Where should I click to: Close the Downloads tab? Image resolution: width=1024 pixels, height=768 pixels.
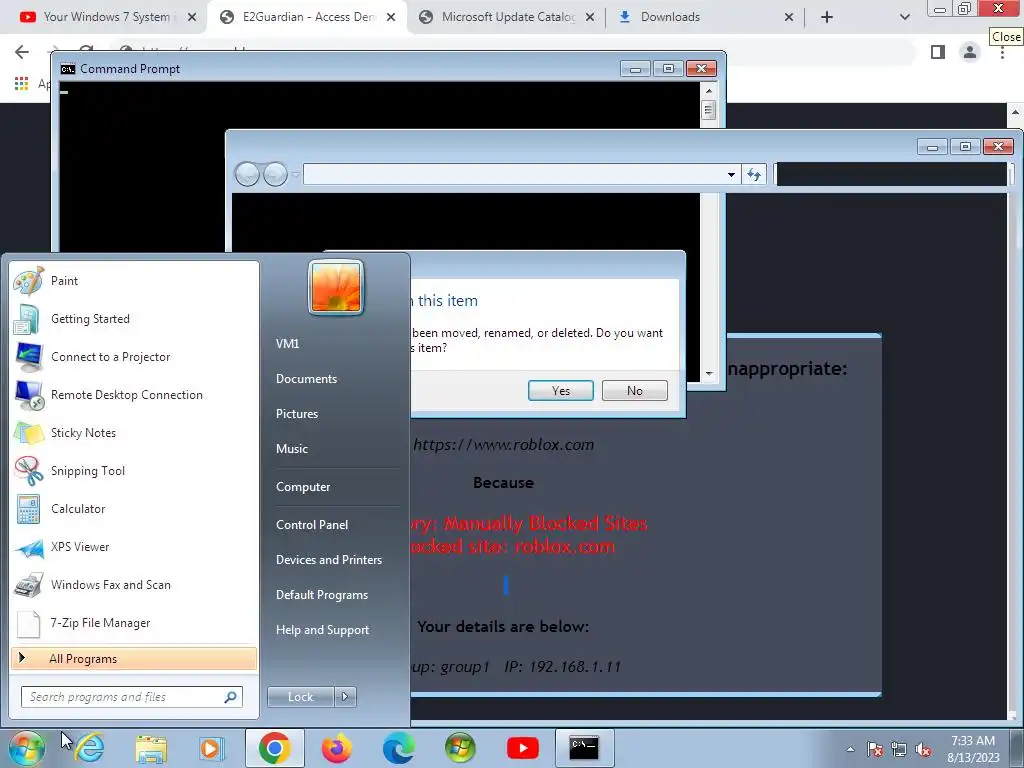[789, 17]
